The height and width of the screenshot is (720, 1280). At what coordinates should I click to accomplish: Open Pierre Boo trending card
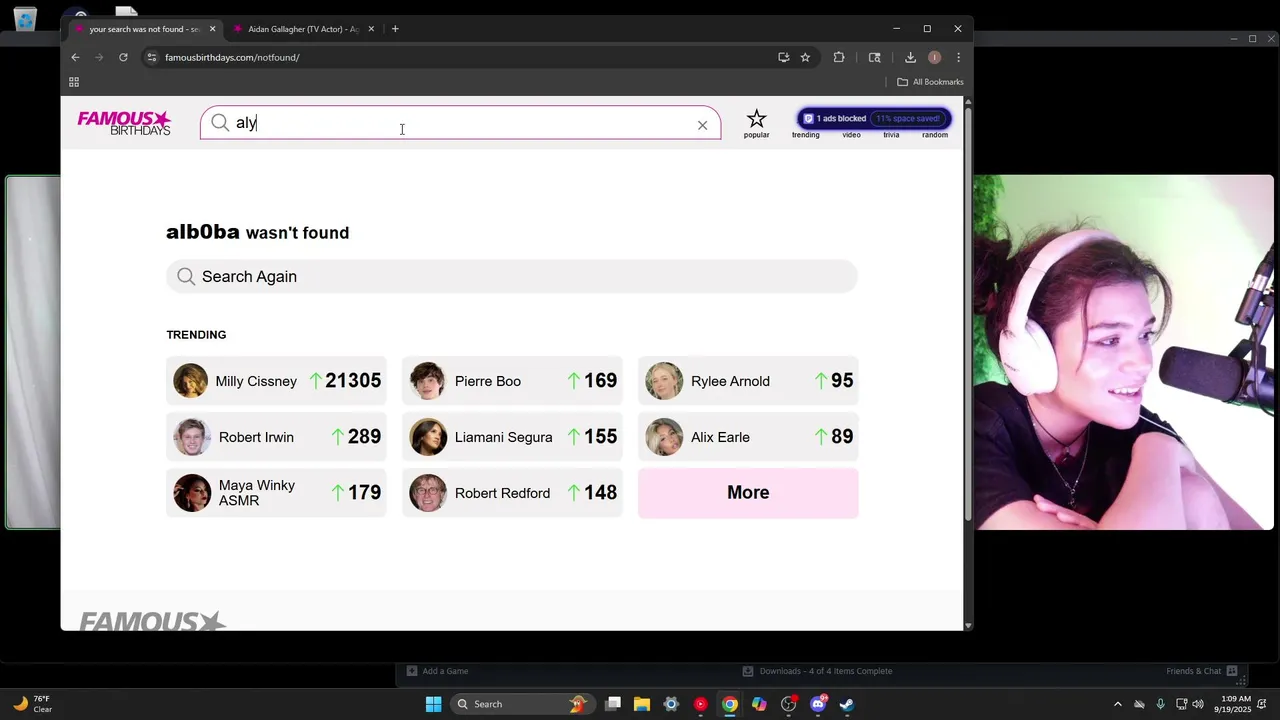pyautogui.click(x=512, y=381)
